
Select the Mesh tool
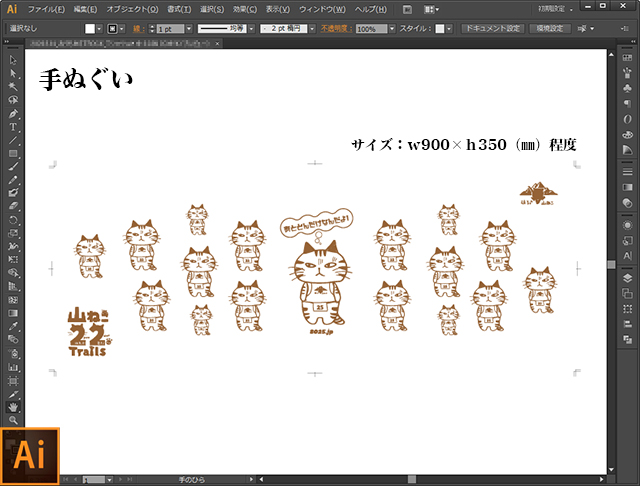tap(13, 300)
